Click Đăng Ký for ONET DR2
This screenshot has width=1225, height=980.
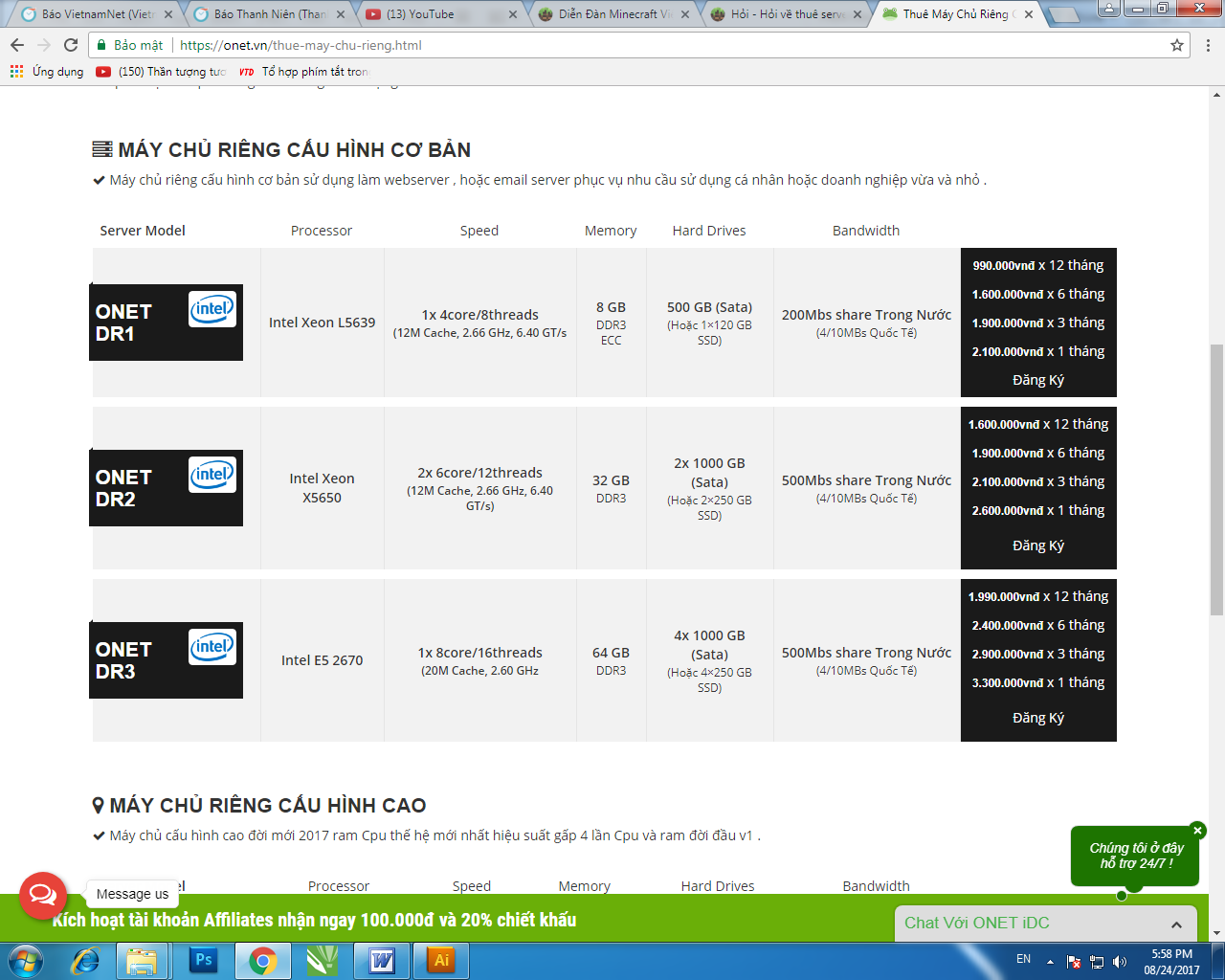1038,546
